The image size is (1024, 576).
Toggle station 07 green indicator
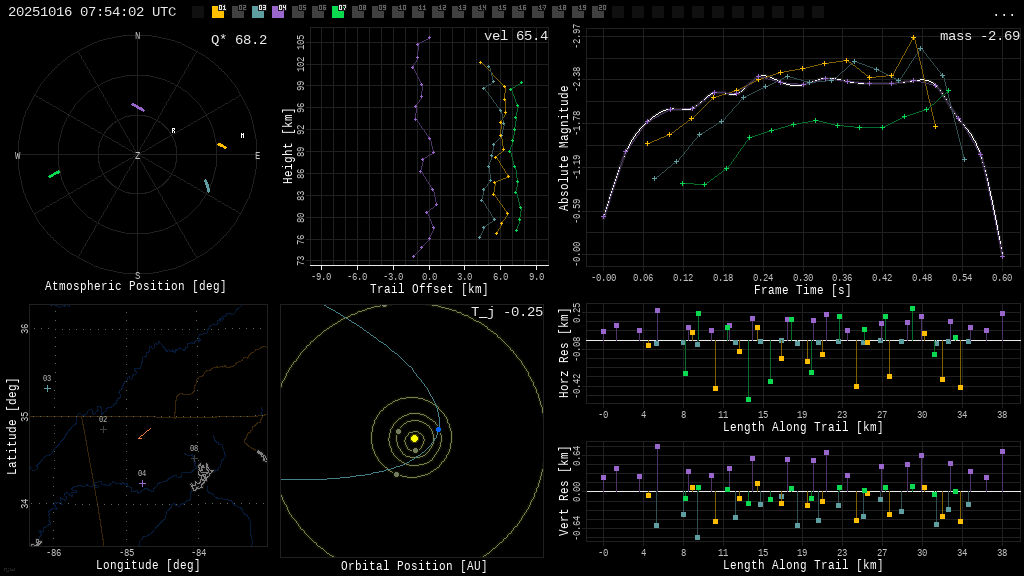click(x=338, y=13)
